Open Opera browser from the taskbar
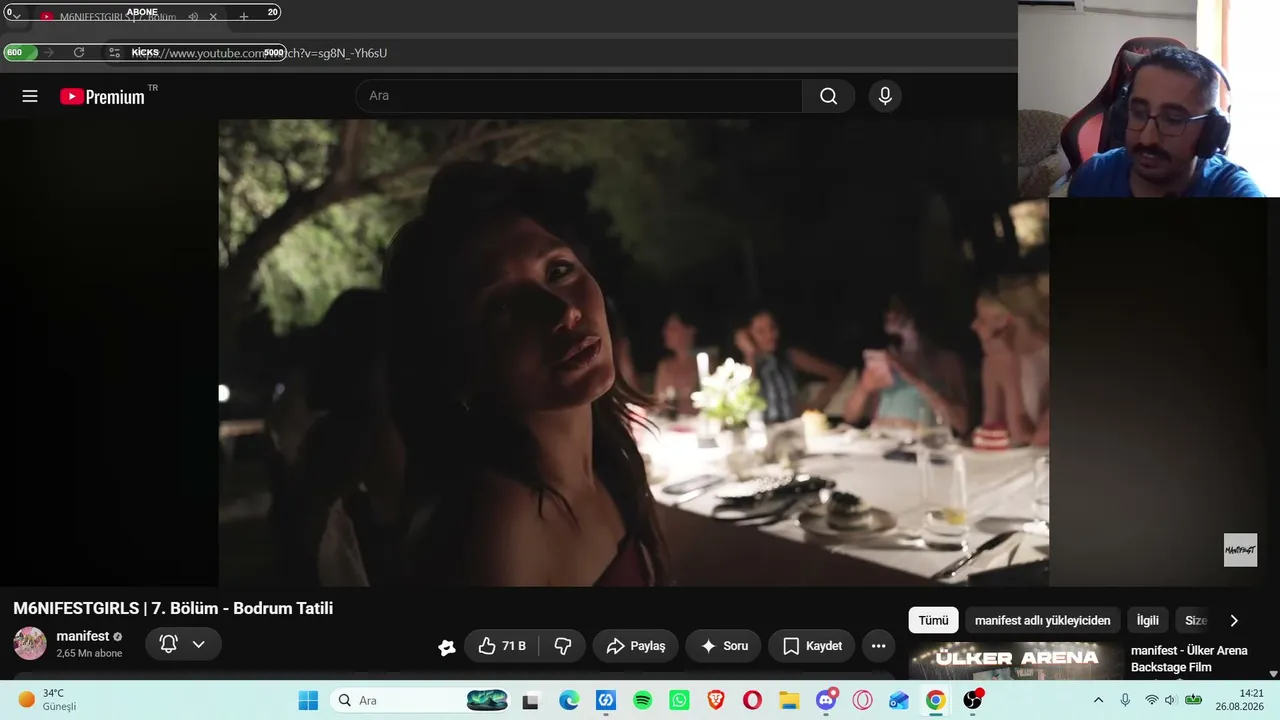The height and width of the screenshot is (720, 1280). click(x=752, y=700)
